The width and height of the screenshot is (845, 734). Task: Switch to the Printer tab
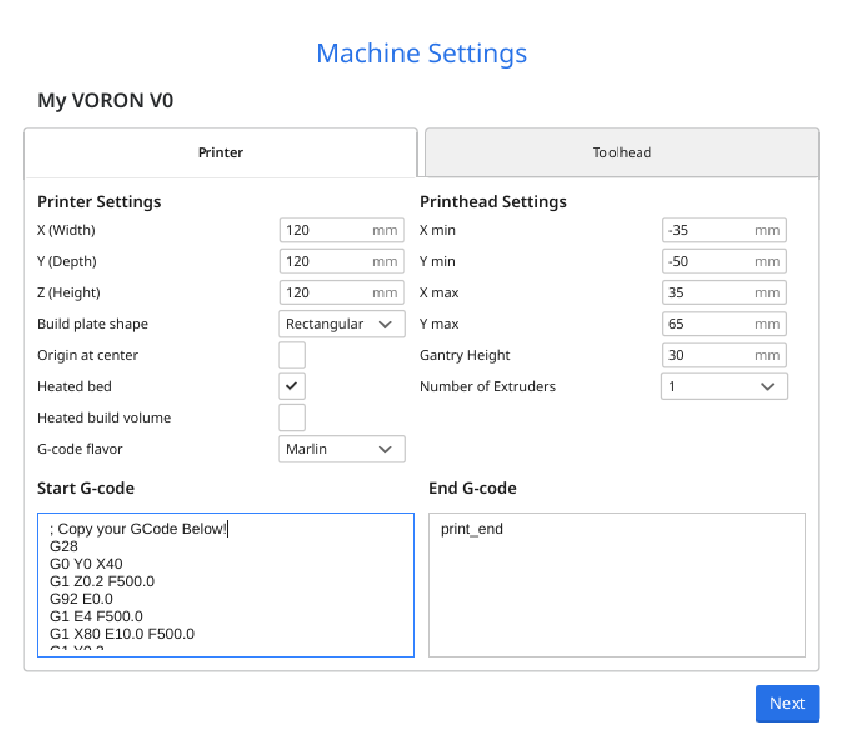point(220,152)
